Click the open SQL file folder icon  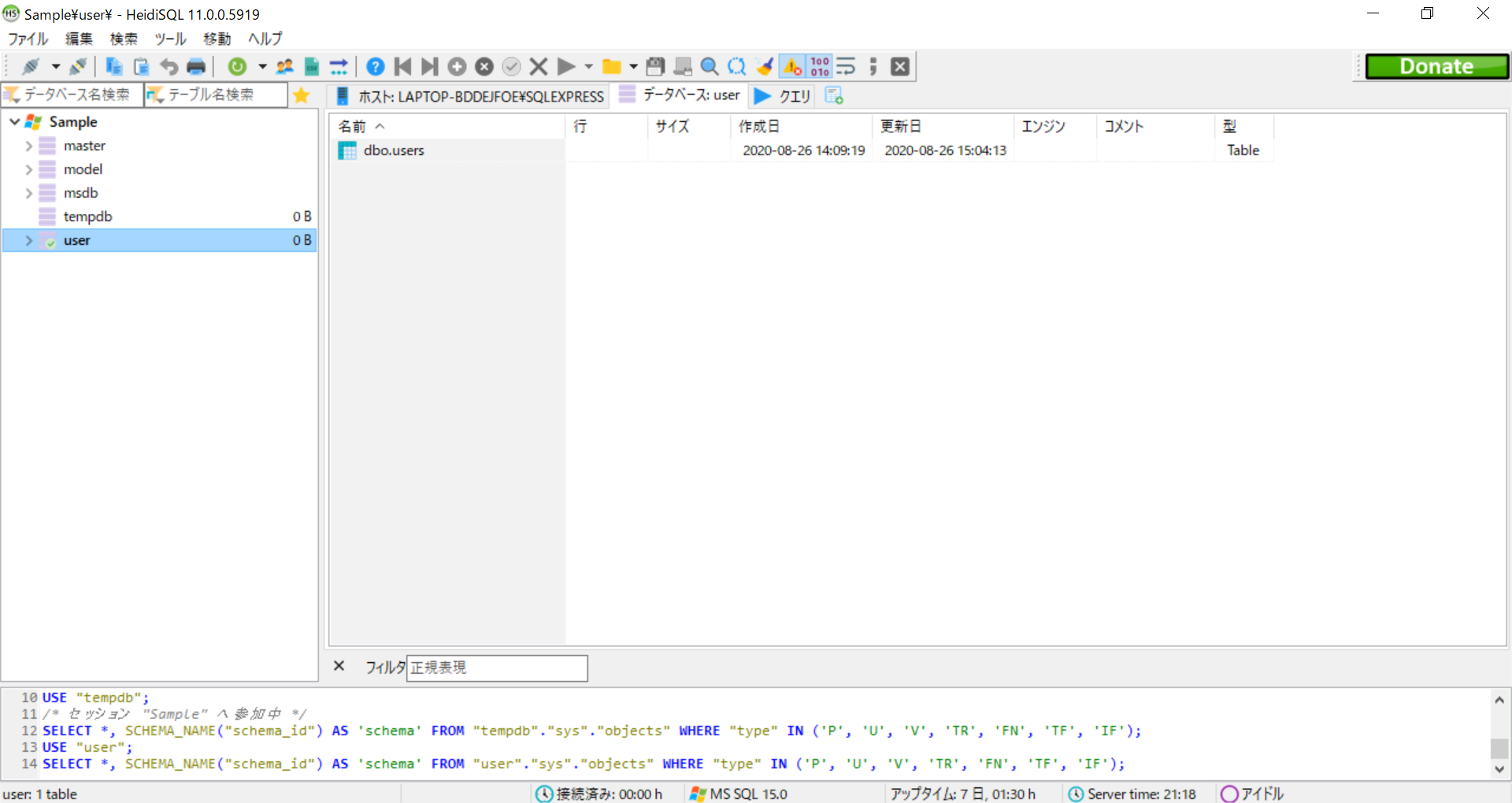pos(611,67)
